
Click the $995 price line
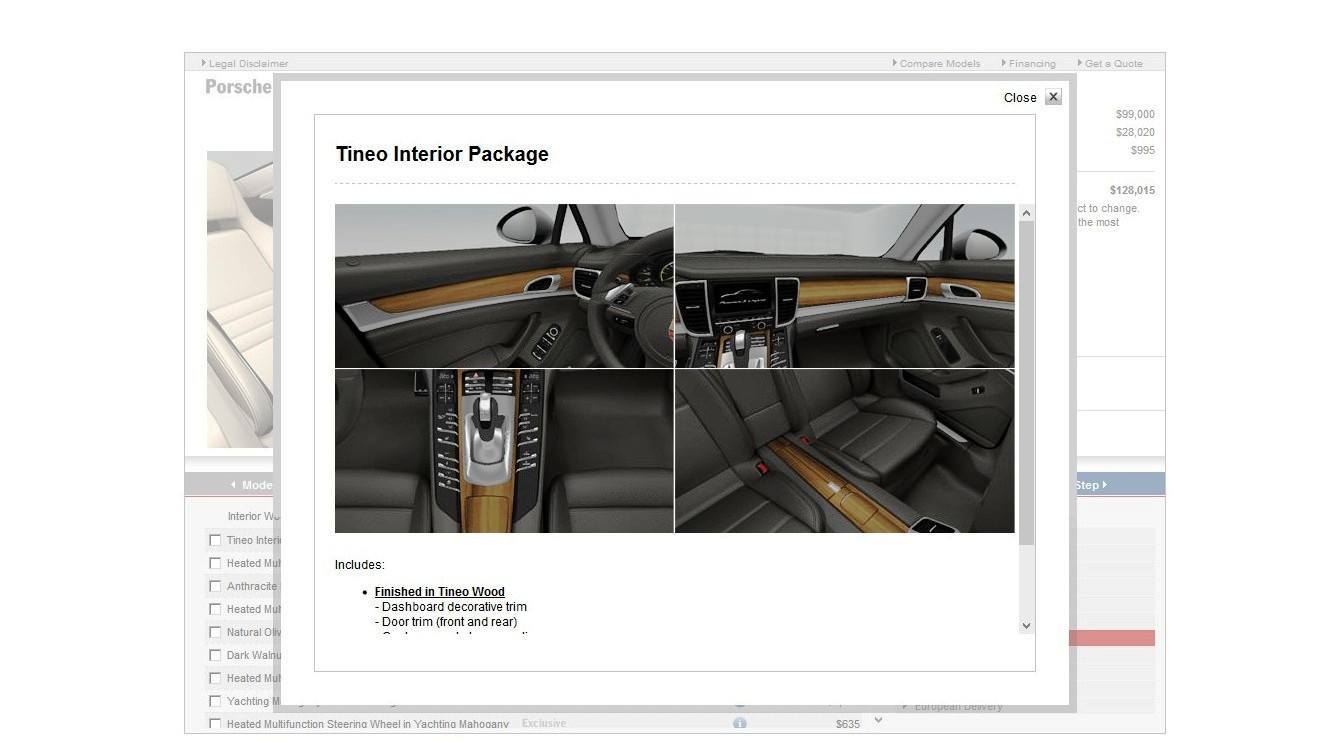1143,150
